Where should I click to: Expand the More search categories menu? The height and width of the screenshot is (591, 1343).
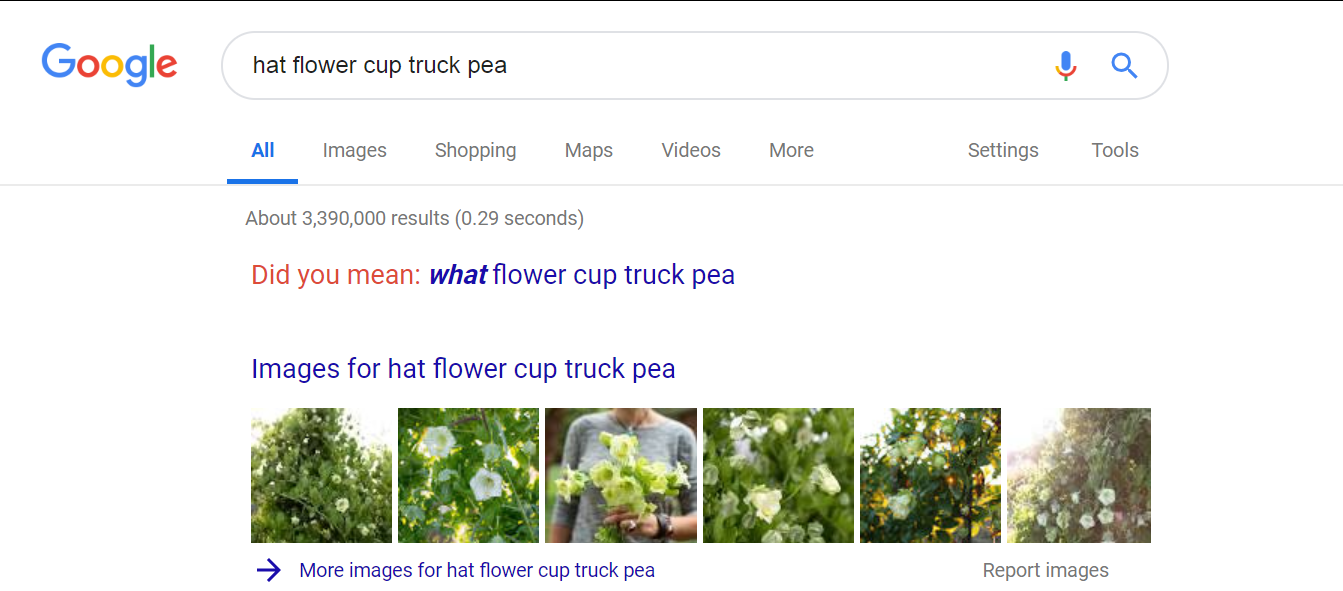(x=791, y=150)
